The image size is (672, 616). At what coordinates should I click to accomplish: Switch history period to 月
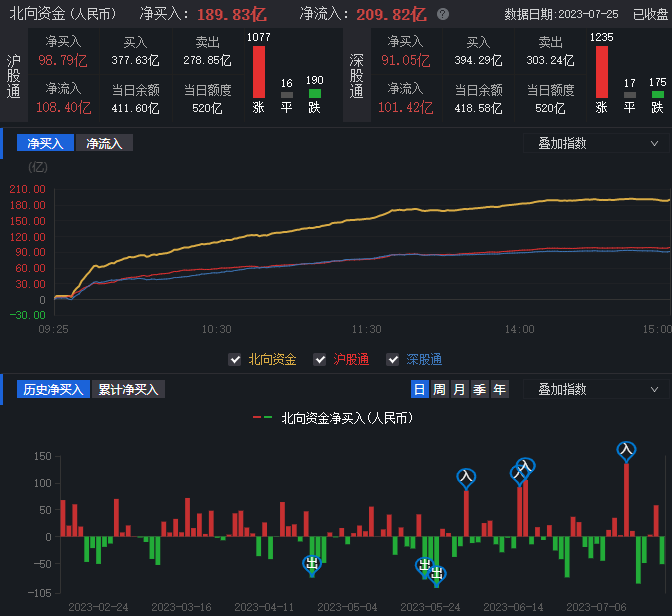pos(459,389)
